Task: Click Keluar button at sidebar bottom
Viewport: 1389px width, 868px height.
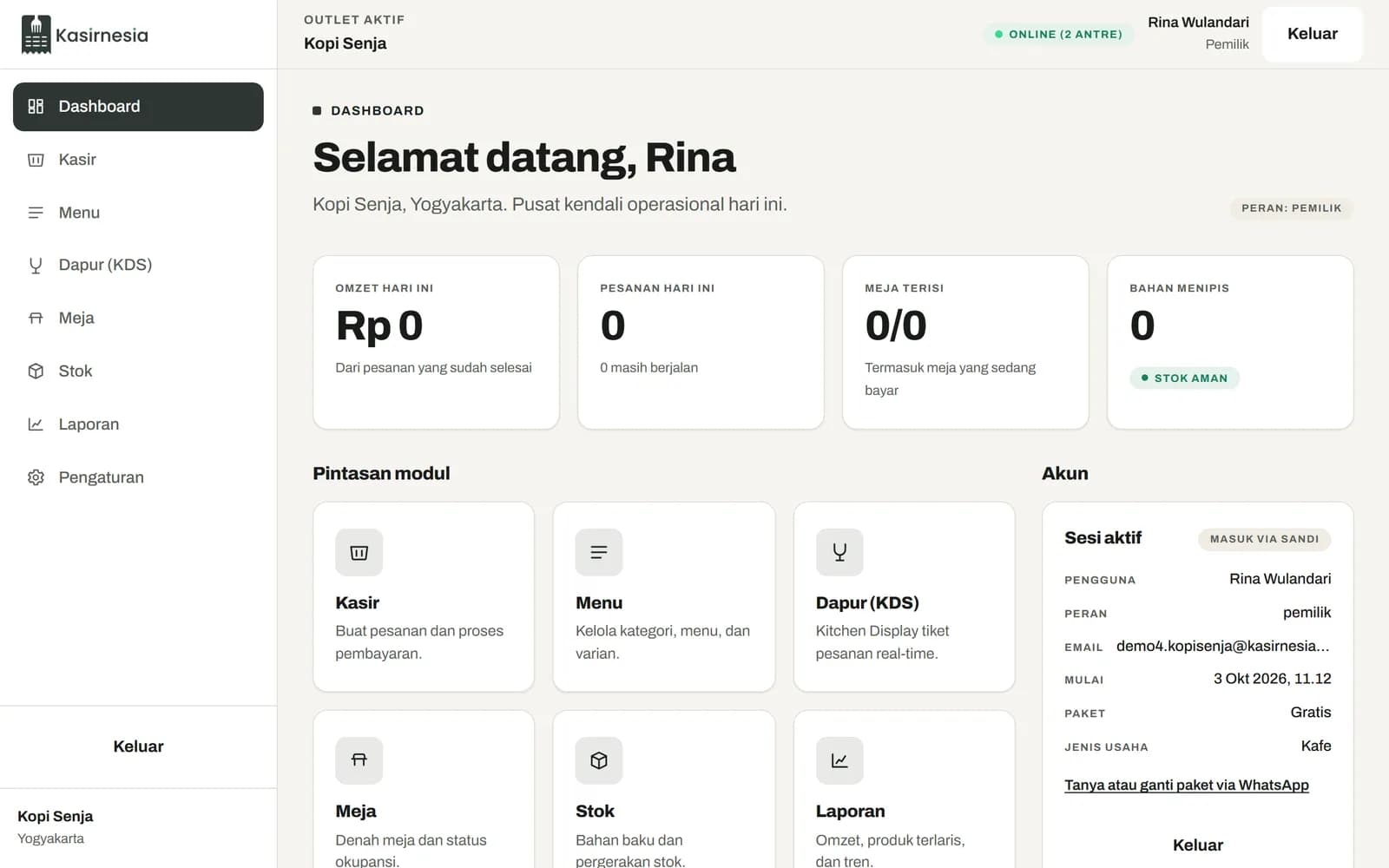Action: point(138,746)
